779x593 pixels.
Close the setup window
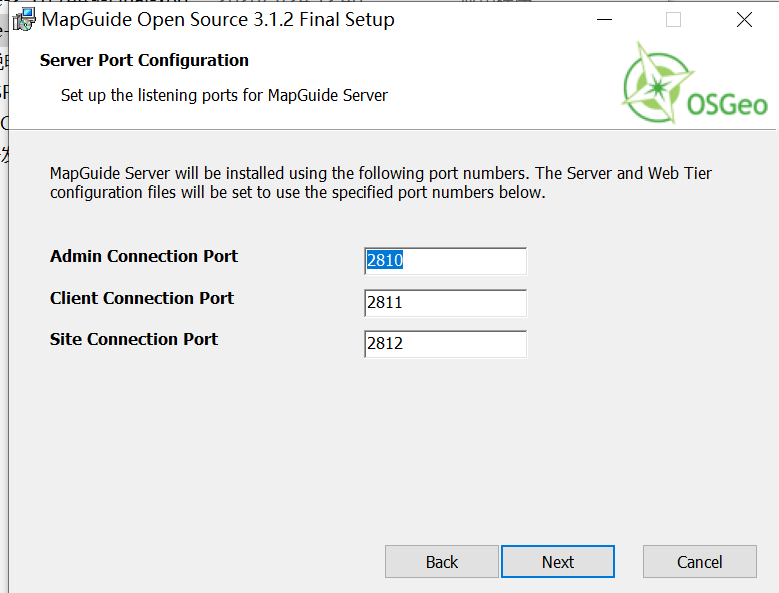point(744,20)
